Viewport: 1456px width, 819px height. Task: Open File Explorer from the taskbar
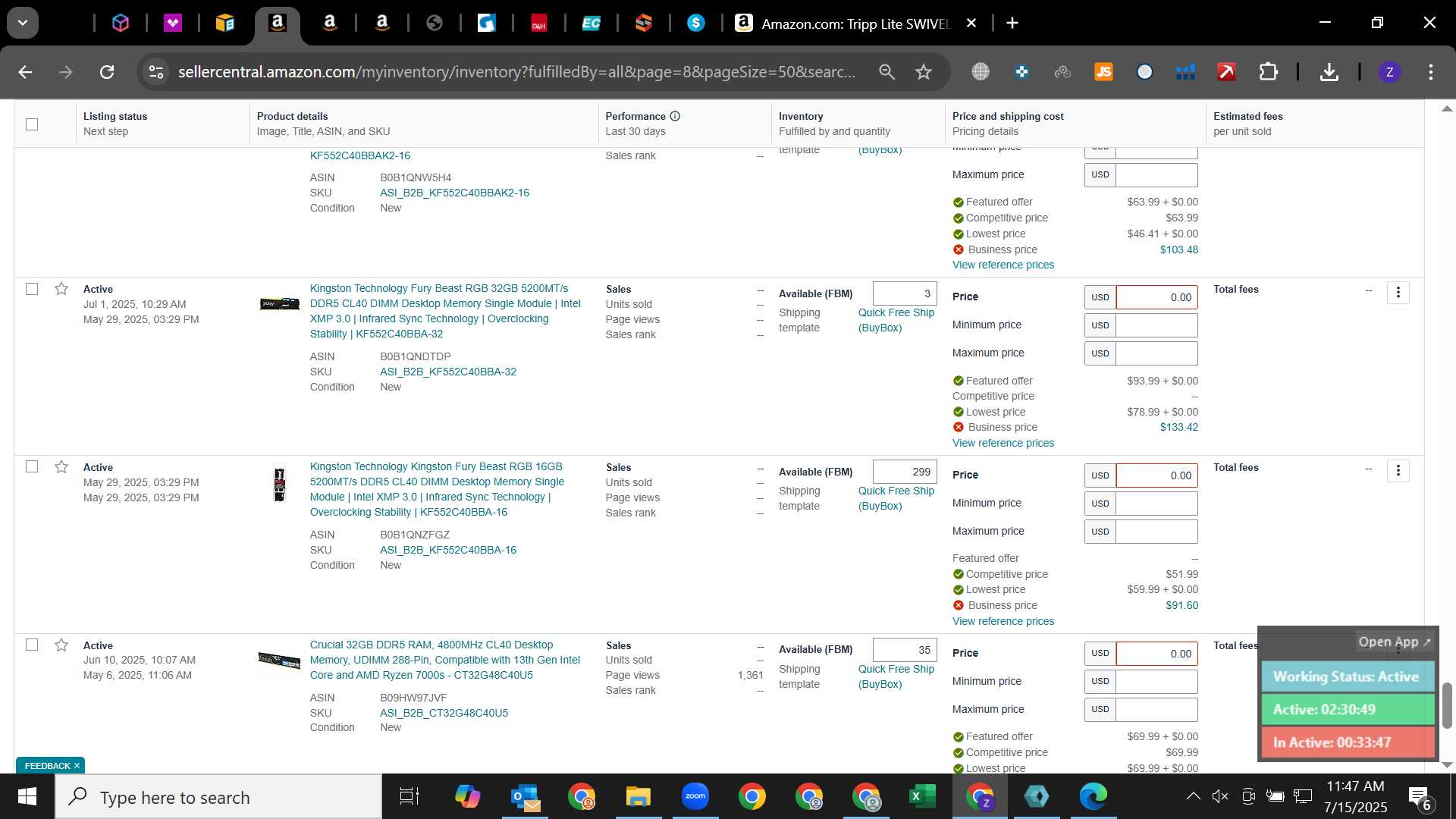(639, 796)
